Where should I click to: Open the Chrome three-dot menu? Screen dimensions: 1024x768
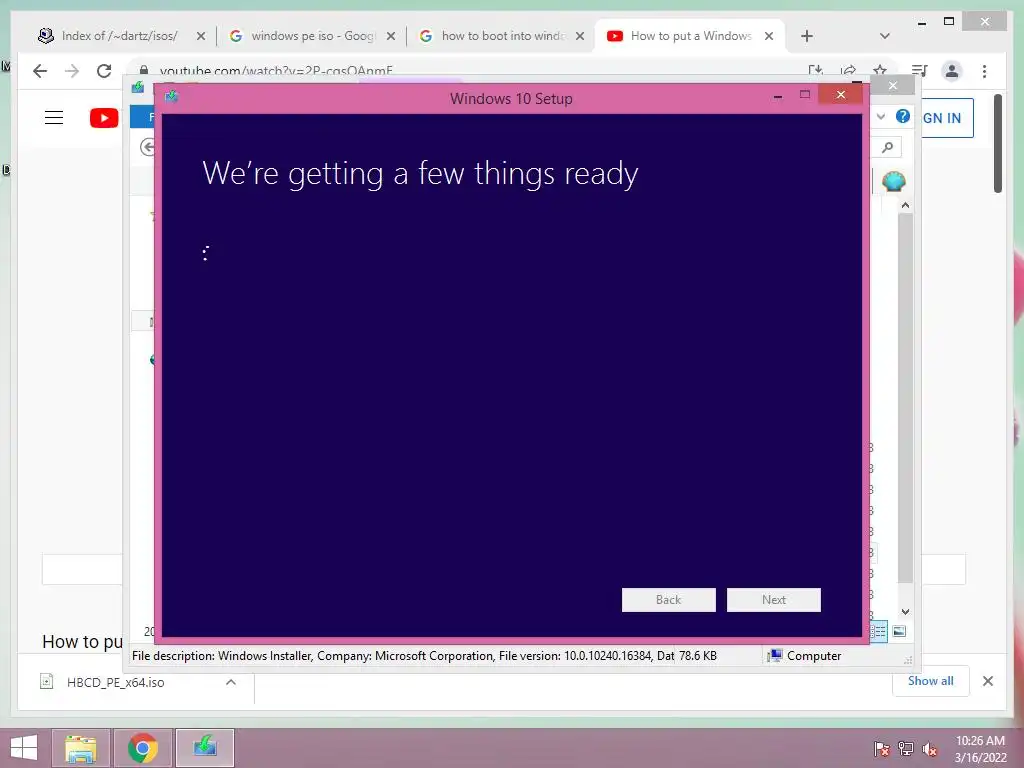[984, 71]
